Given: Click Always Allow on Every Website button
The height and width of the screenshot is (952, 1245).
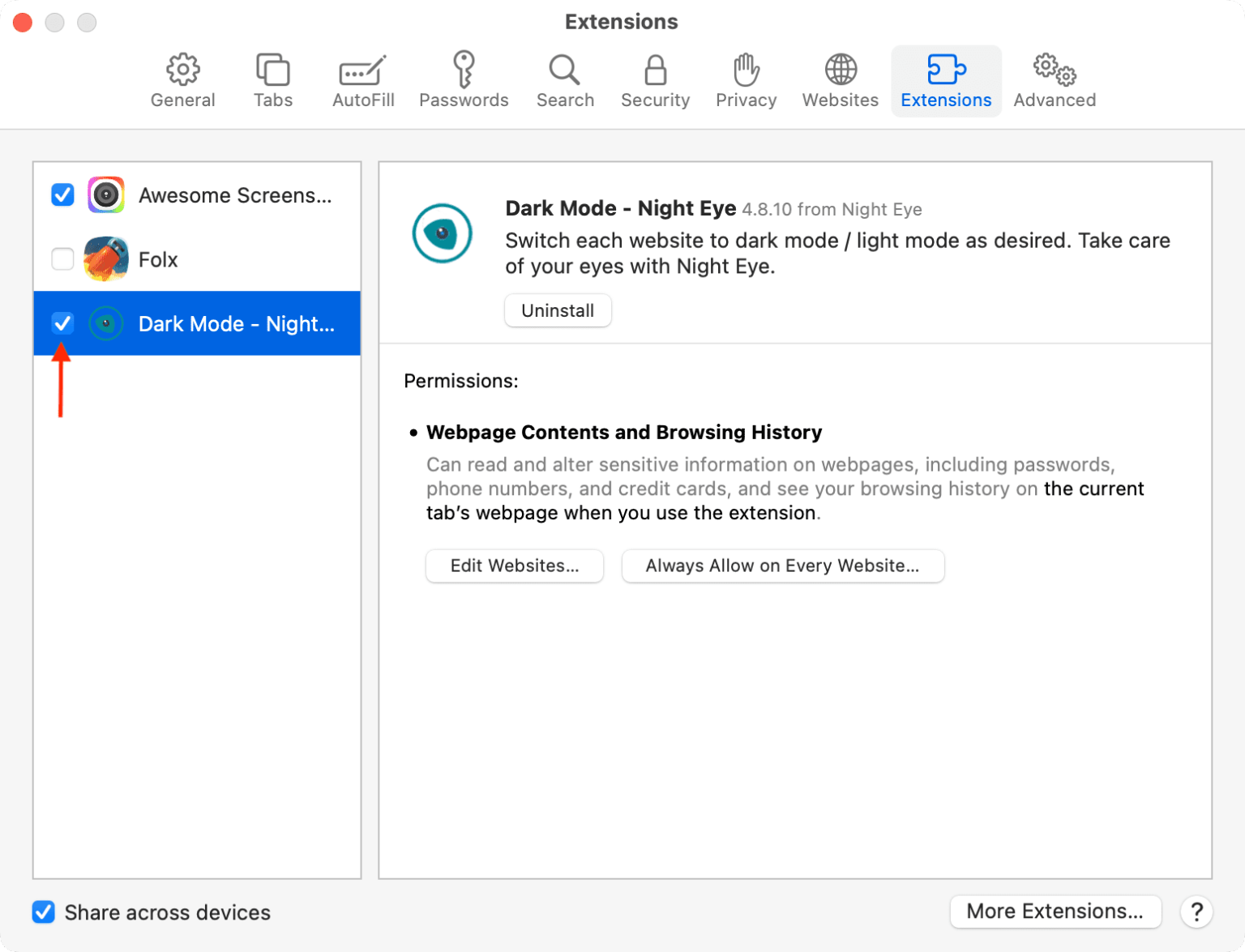Looking at the screenshot, I should 782,566.
